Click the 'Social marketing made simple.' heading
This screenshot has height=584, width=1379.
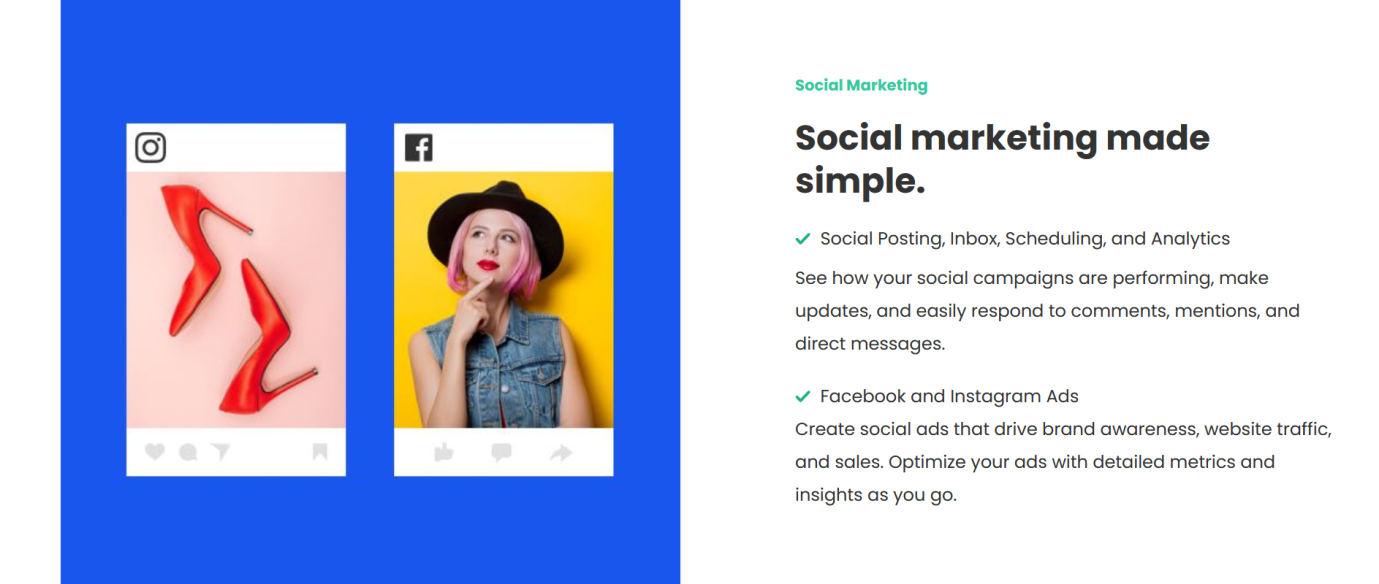pos(1002,158)
